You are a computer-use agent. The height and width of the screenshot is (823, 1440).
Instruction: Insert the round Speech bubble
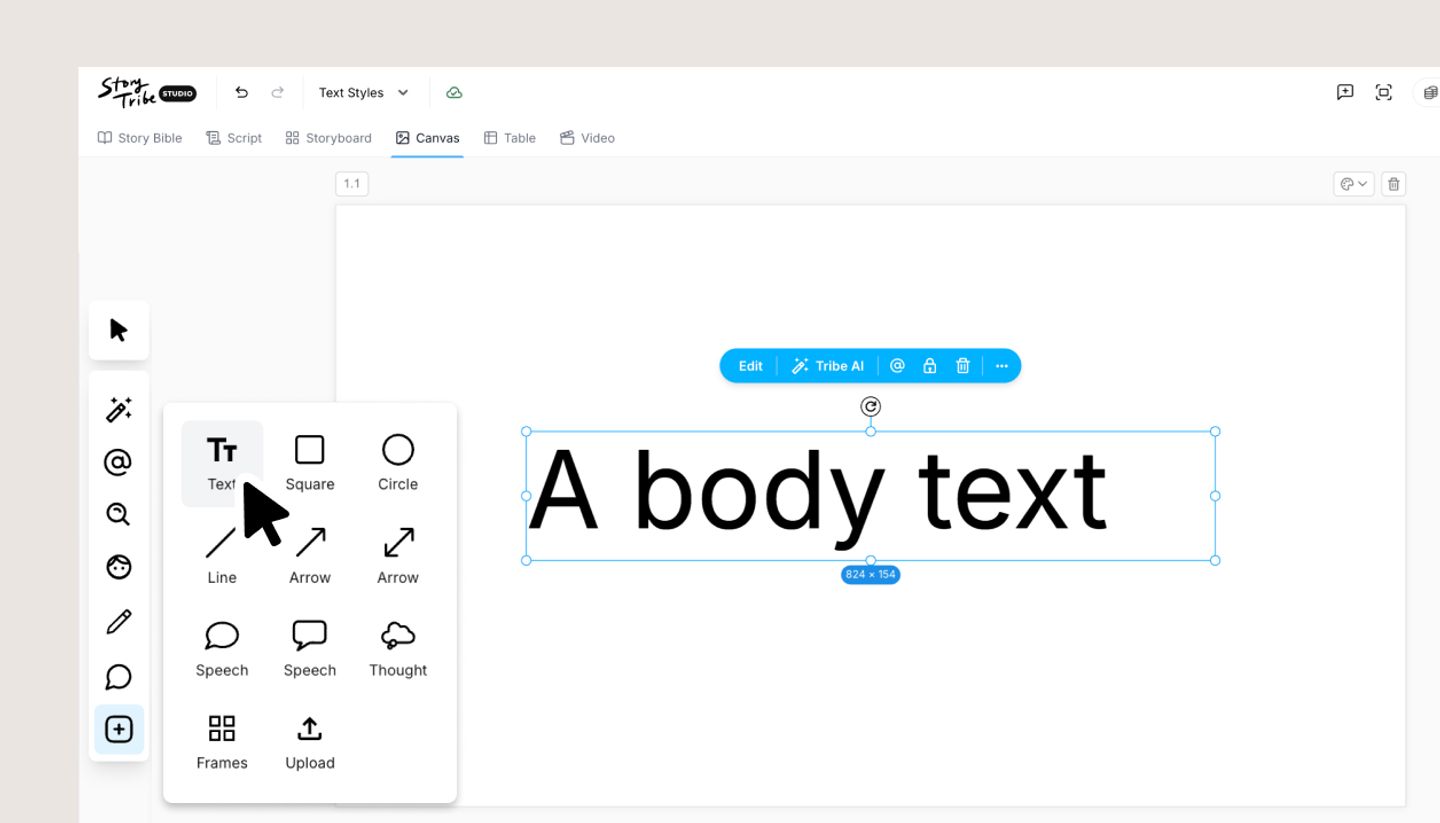point(222,649)
